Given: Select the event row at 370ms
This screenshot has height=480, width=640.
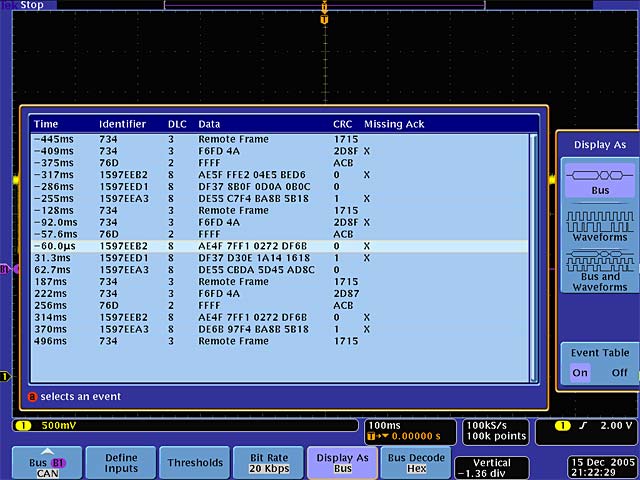Looking at the screenshot, I should pyautogui.click(x=280, y=329).
